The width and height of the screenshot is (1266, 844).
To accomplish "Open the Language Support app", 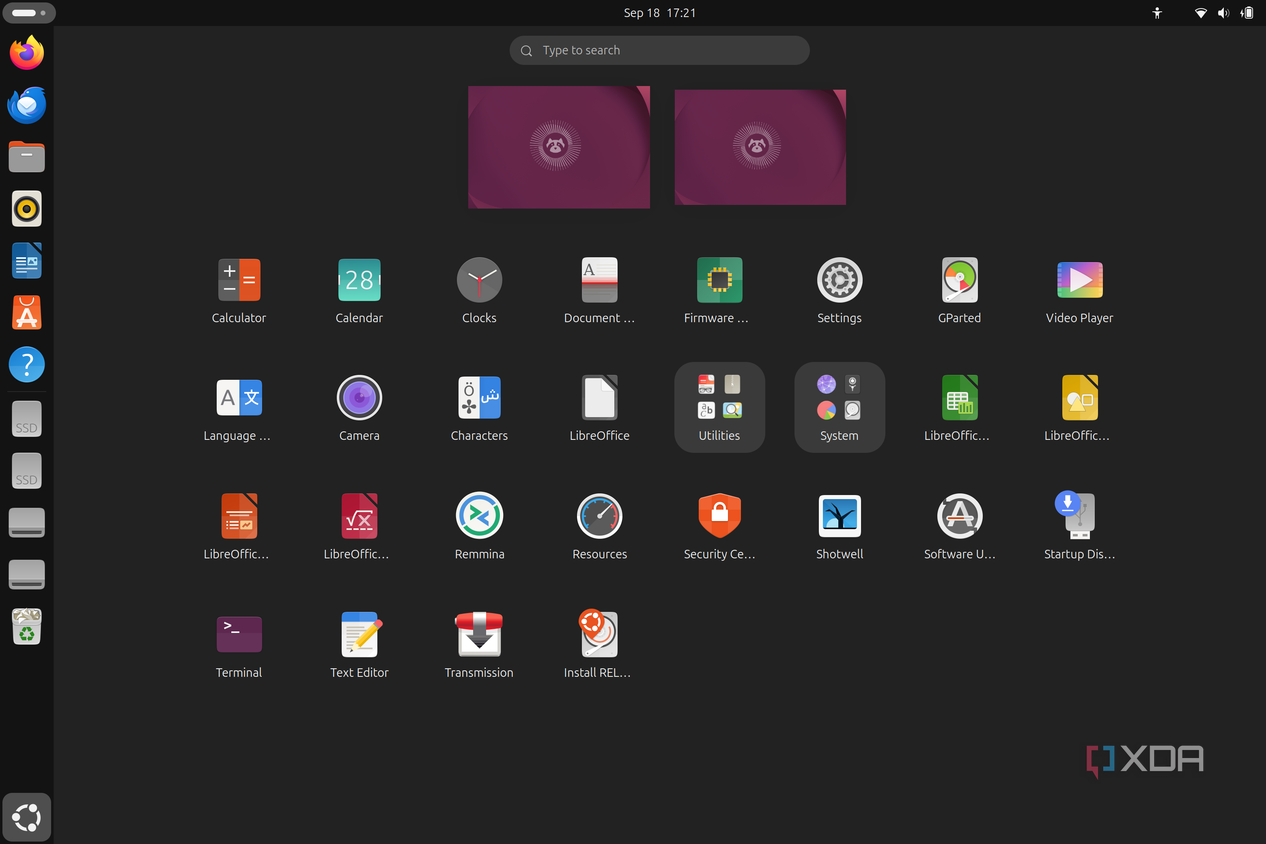I will 239,398.
